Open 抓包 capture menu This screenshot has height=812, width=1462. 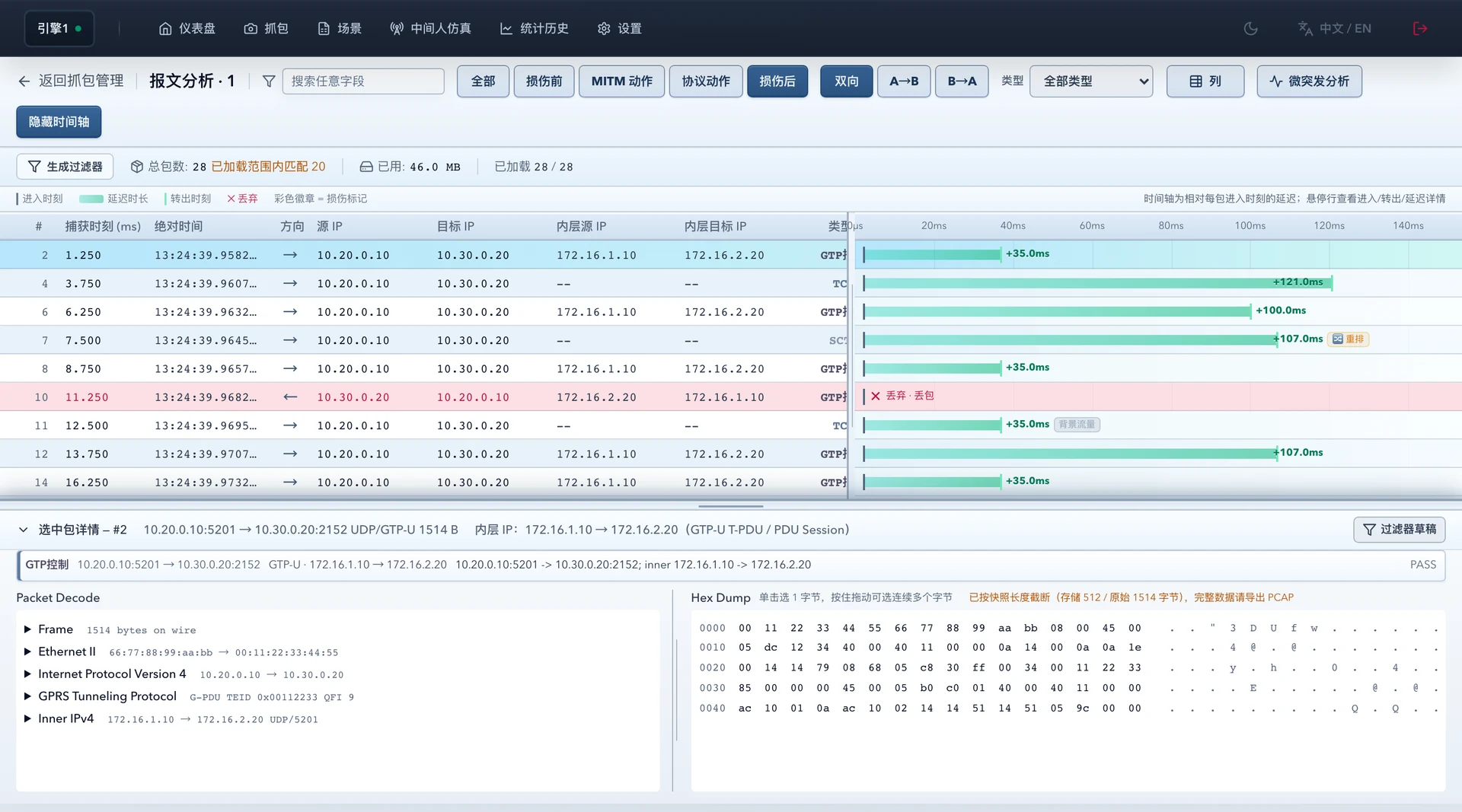click(x=266, y=28)
